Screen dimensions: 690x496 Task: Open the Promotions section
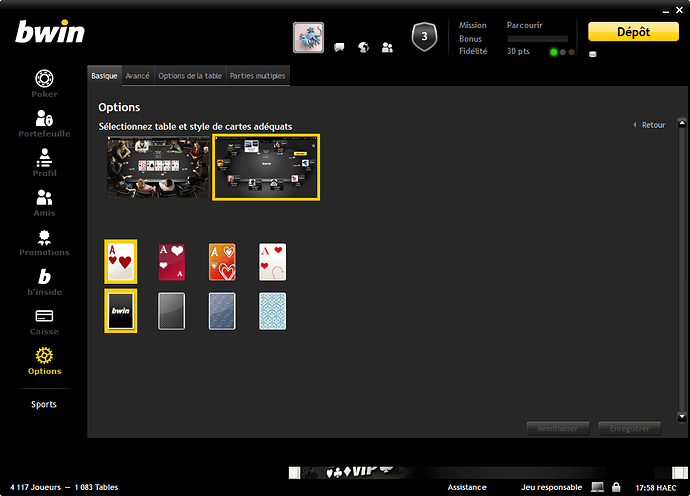click(44, 242)
